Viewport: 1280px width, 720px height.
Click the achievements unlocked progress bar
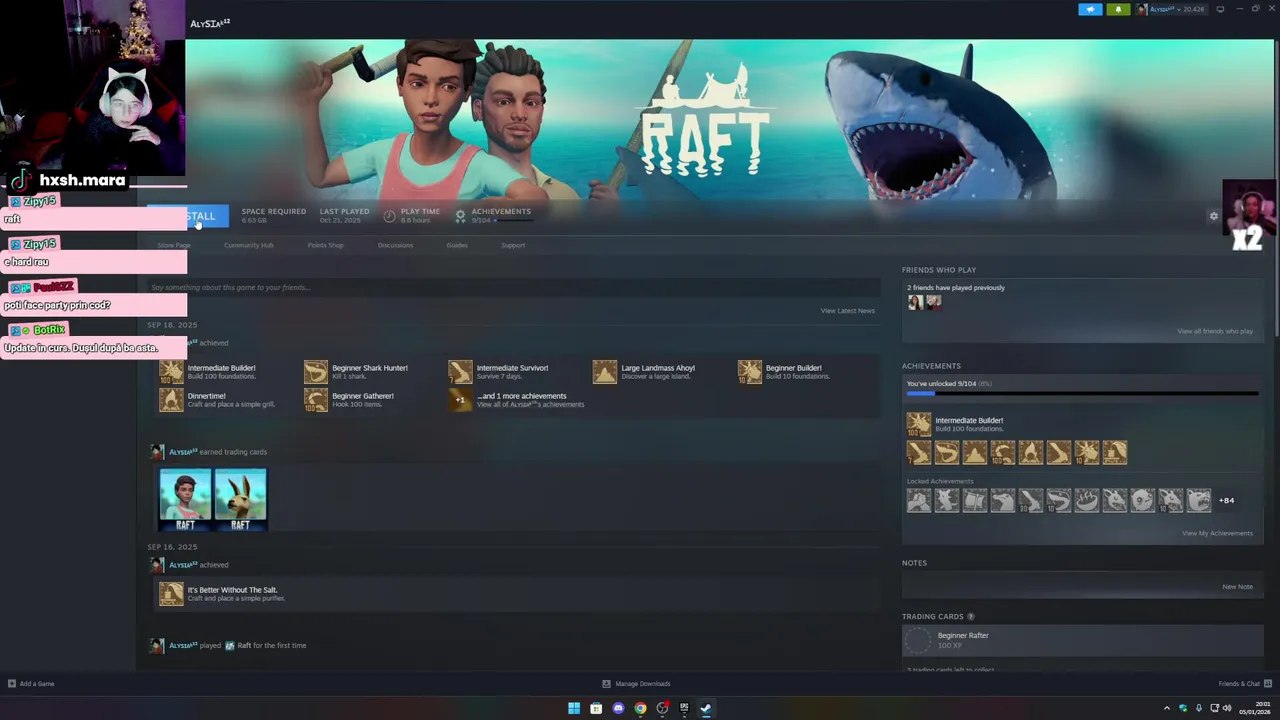[1082, 394]
